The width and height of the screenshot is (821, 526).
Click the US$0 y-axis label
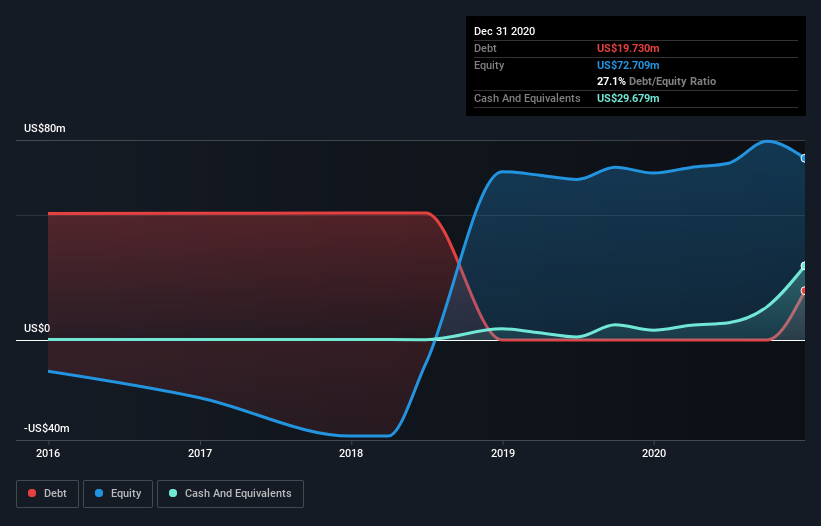[x=37, y=328]
